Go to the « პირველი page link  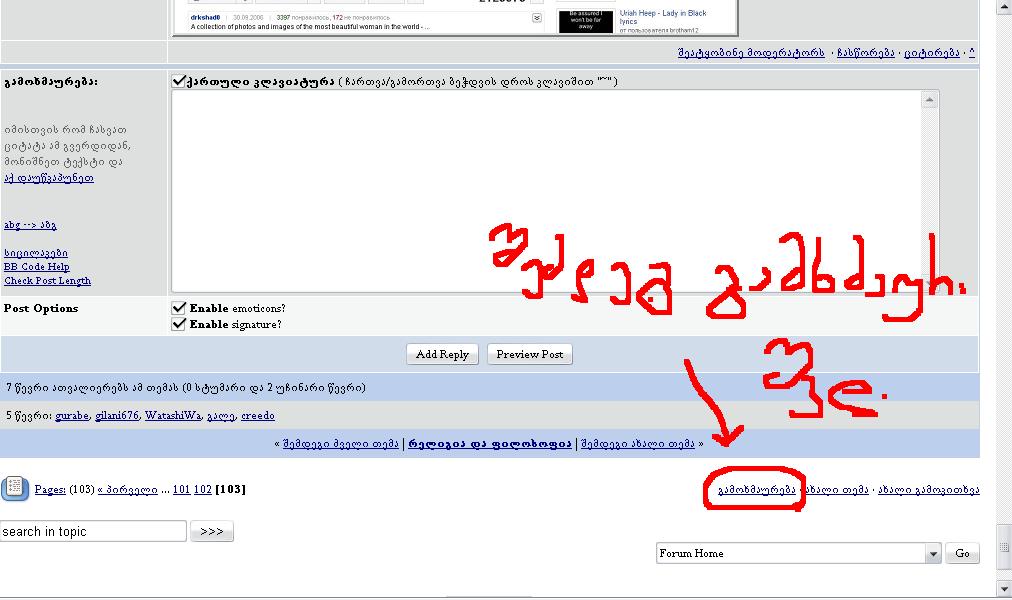pos(127,489)
